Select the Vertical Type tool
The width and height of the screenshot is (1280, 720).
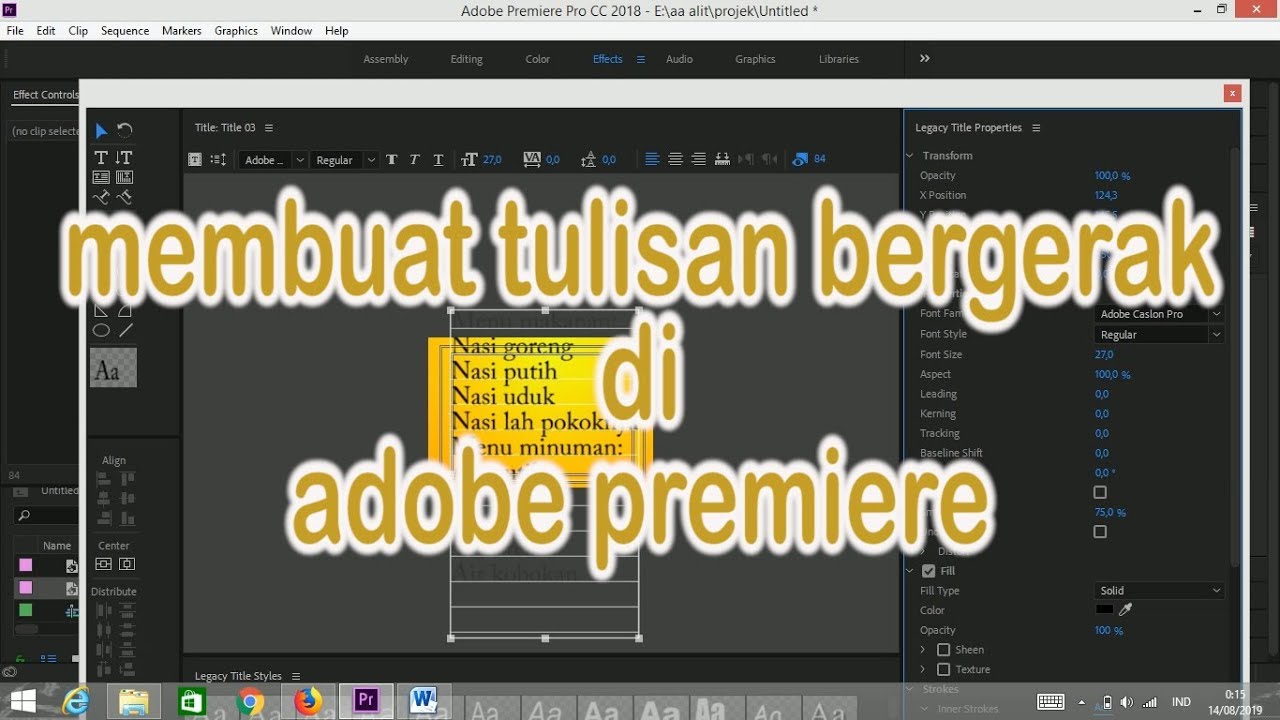[x=124, y=157]
